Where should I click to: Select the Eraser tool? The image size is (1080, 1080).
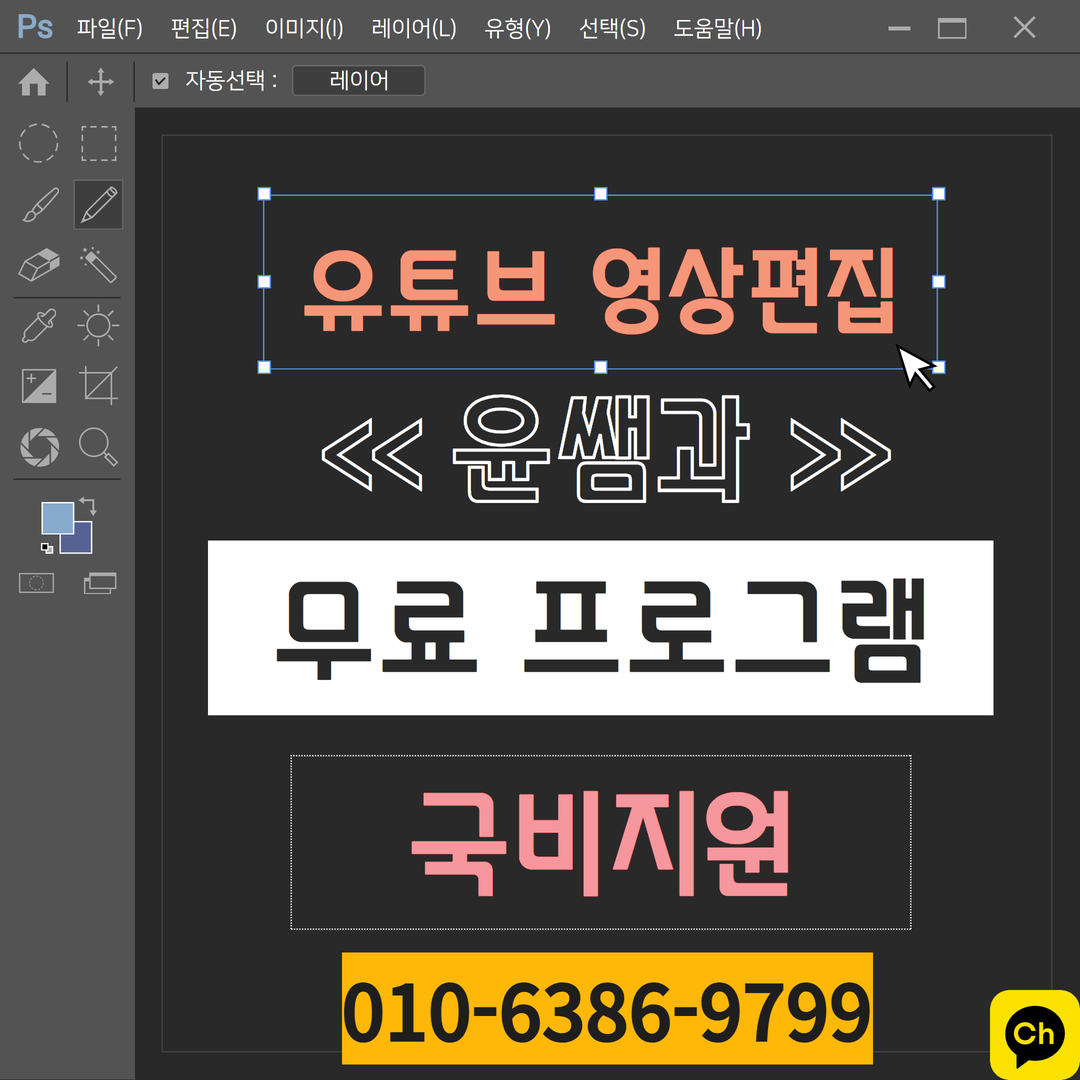(x=39, y=265)
